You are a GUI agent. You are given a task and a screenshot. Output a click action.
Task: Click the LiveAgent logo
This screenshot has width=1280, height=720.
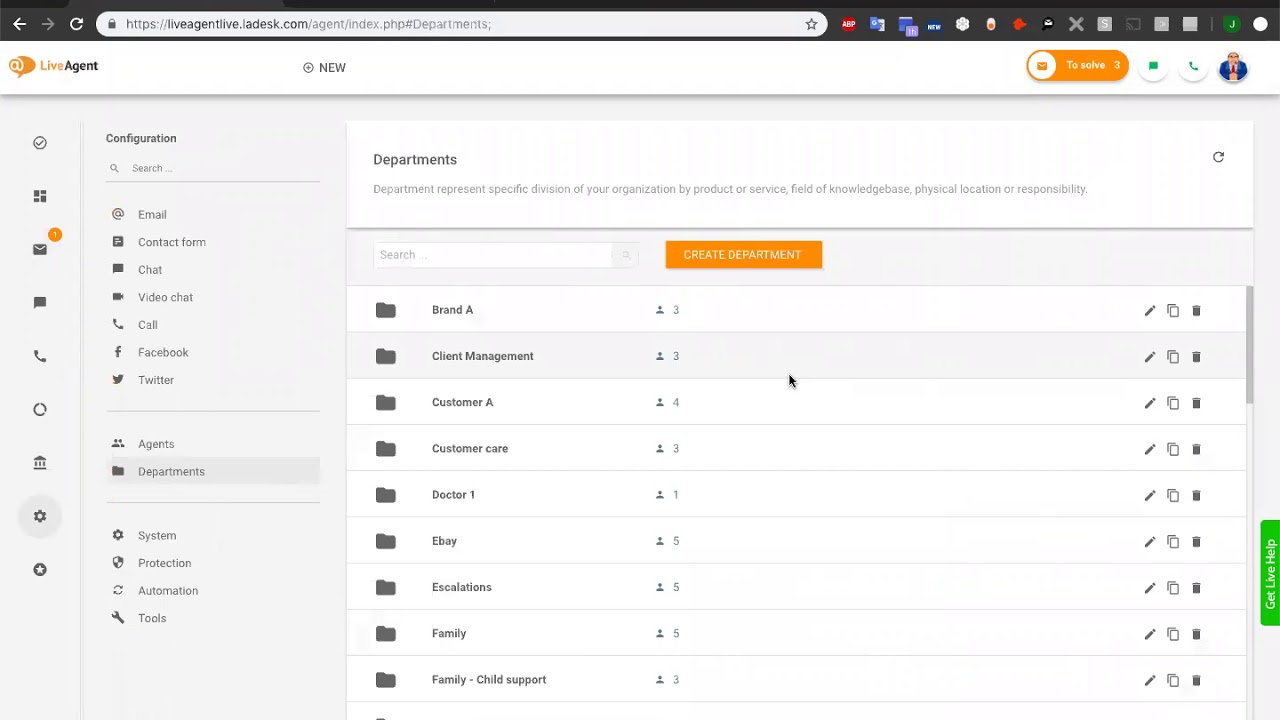click(54, 66)
